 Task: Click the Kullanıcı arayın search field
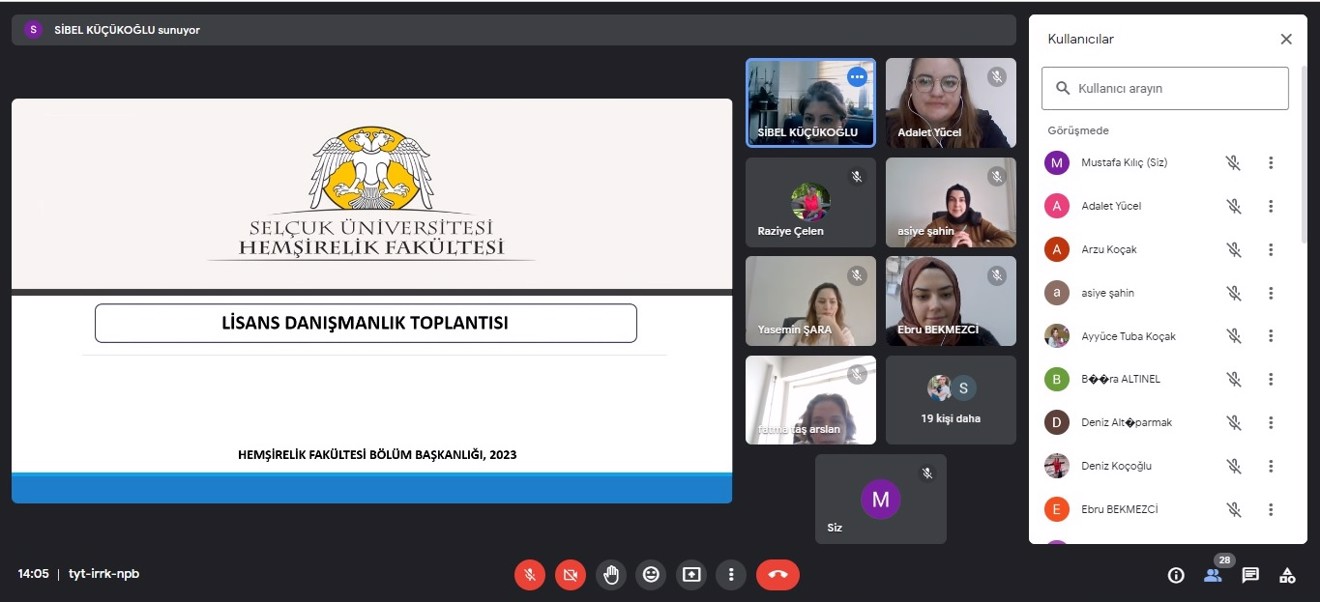coord(1165,88)
